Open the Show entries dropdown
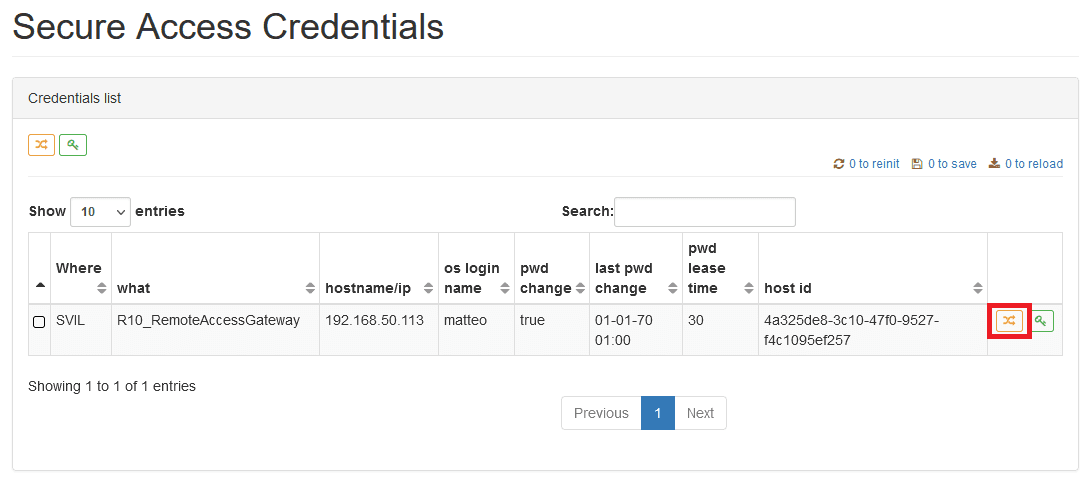Screen dimensions: 1089x480 [100, 211]
